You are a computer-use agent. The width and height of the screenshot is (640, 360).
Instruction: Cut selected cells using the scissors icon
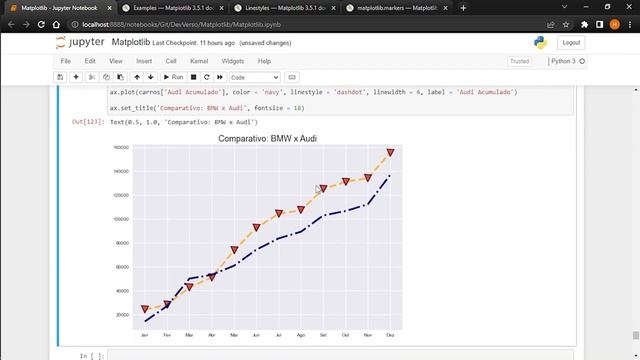click(92, 77)
